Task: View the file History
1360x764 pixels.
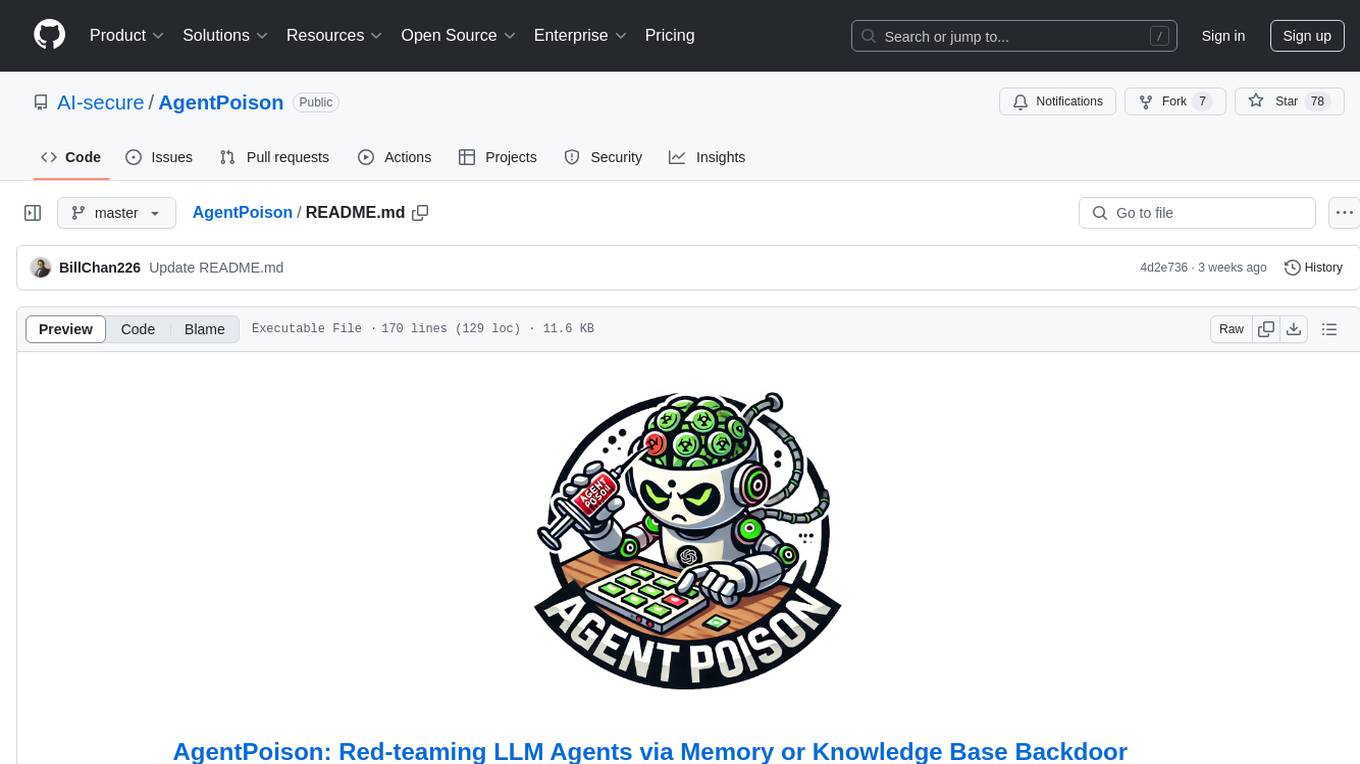Action: pos(1313,267)
